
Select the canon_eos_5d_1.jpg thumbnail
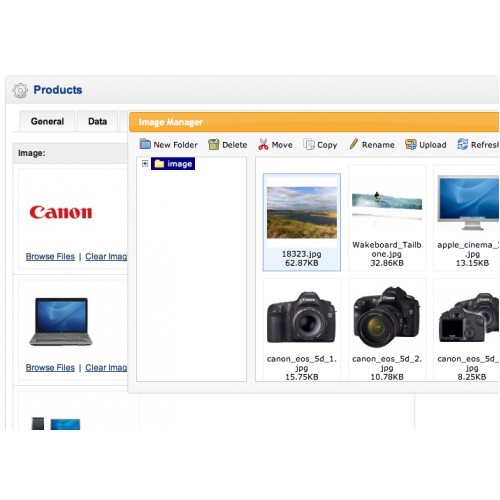pyautogui.click(x=302, y=330)
